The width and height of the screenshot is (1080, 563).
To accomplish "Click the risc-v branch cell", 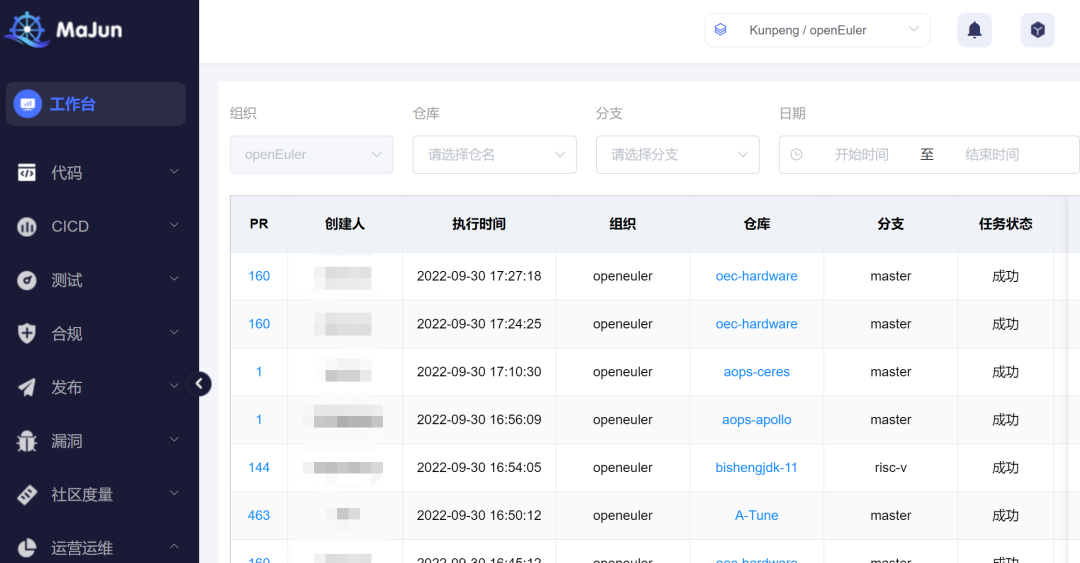I will [891, 467].
